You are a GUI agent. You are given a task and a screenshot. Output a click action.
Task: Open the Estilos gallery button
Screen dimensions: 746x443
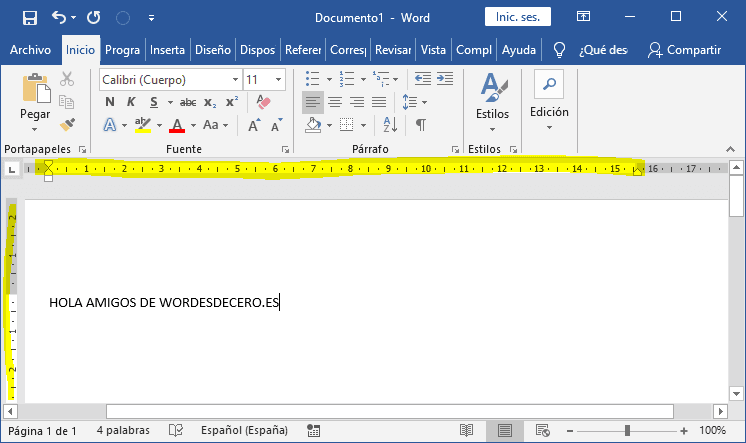(493, 102)
